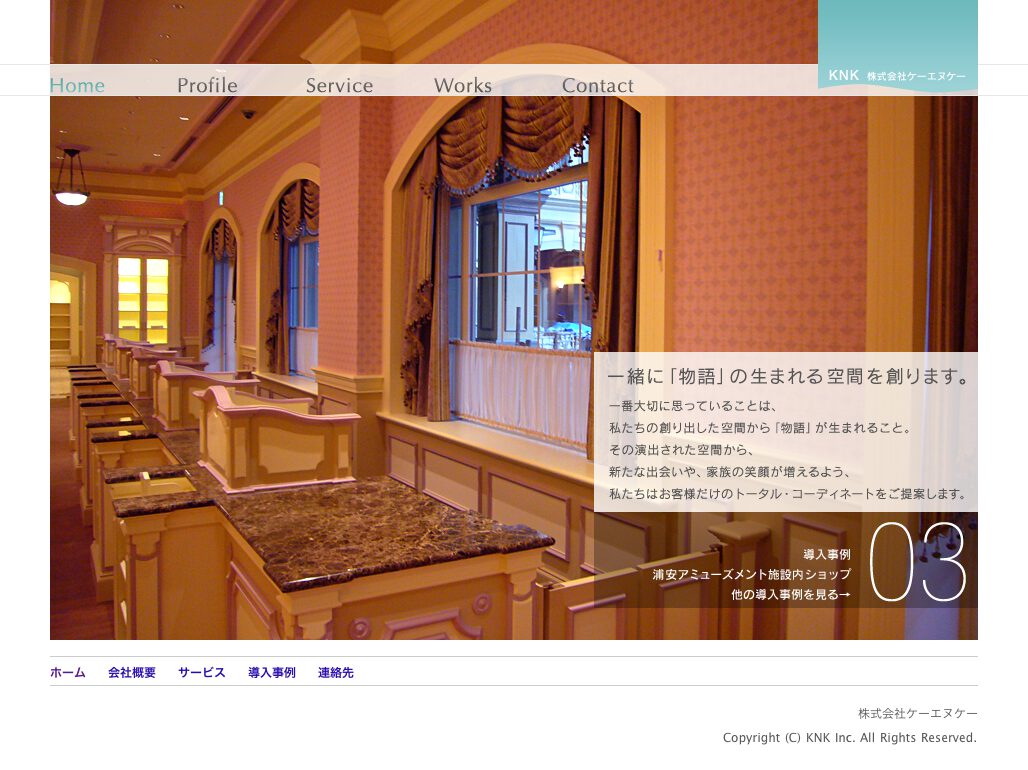Click the large 03 slide number
This screenshot has width=1028, height=770.
[917, 562]
